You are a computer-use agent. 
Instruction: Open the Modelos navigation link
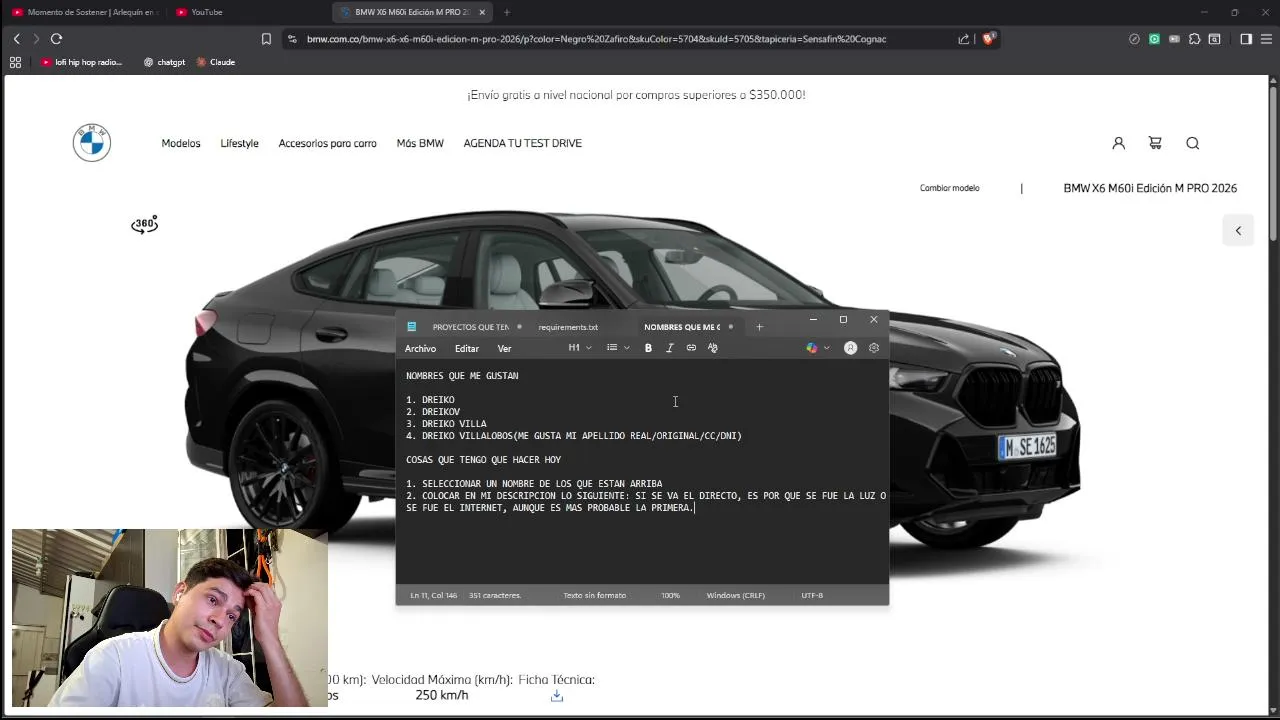click(181, 143)
